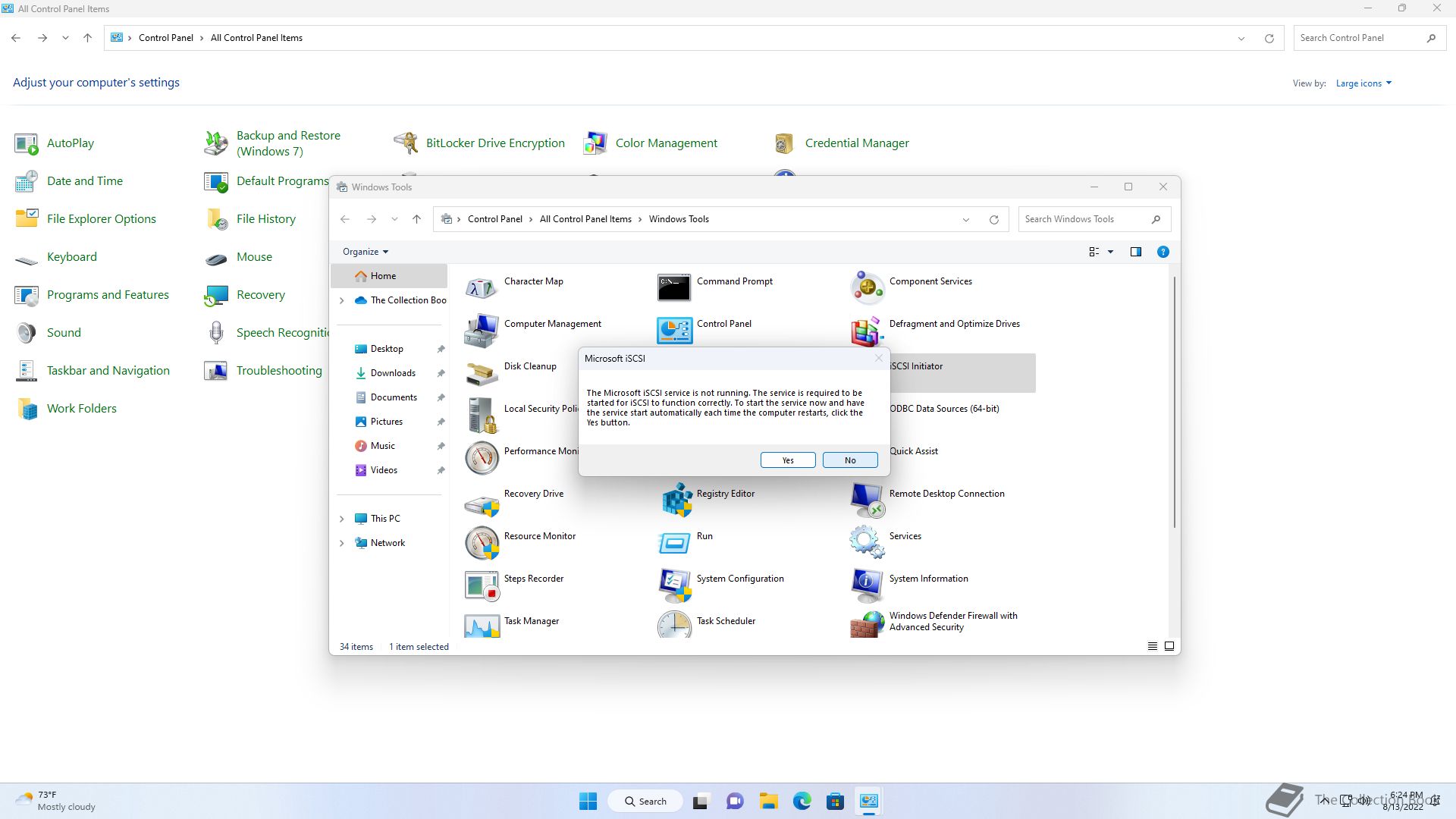The image size is (1456, 819).
Task: Open Windows Defender Firewall with Advanced Security icon
Action: [867, 625]
